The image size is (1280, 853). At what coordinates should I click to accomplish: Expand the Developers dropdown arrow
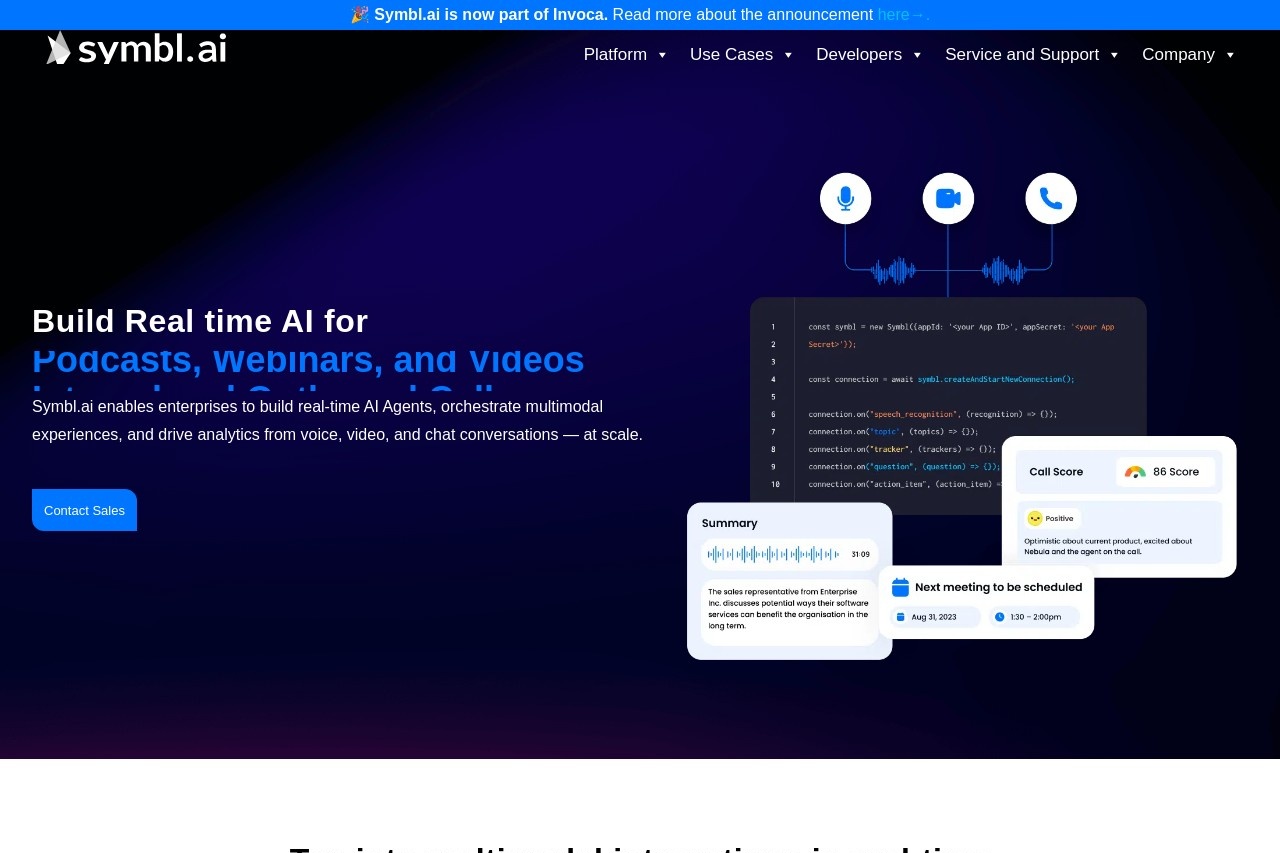(917, 55)
